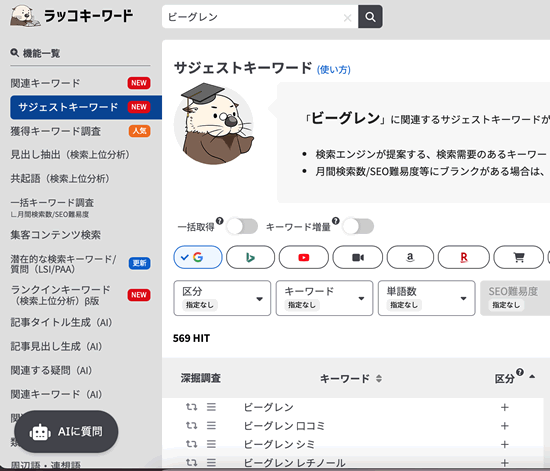Viewport: 550px width, 471px height.
Task: Select the Rakuten suggest source icon
Action: click(464, 257)
